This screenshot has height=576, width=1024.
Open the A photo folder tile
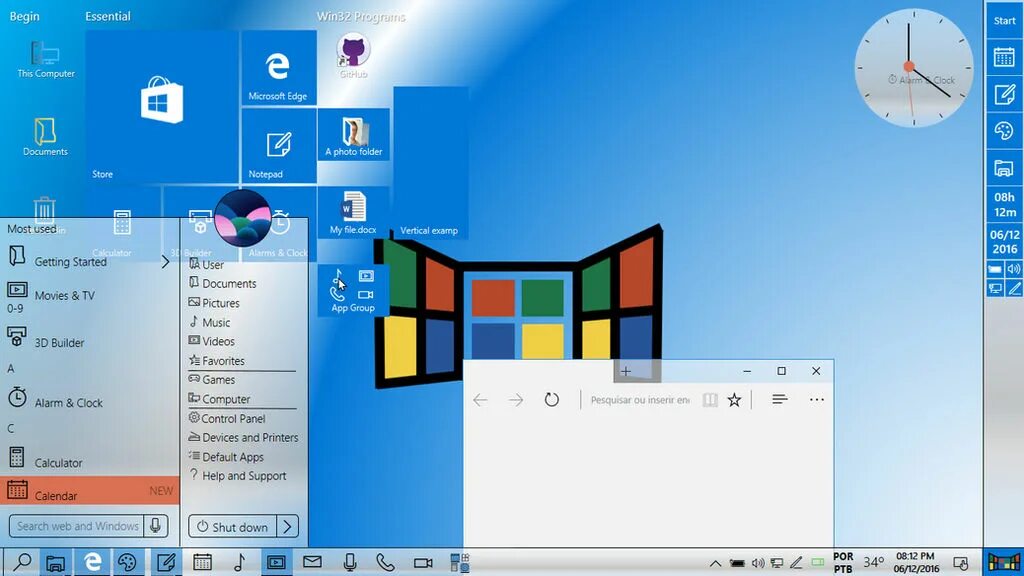[x=353, y=135]
